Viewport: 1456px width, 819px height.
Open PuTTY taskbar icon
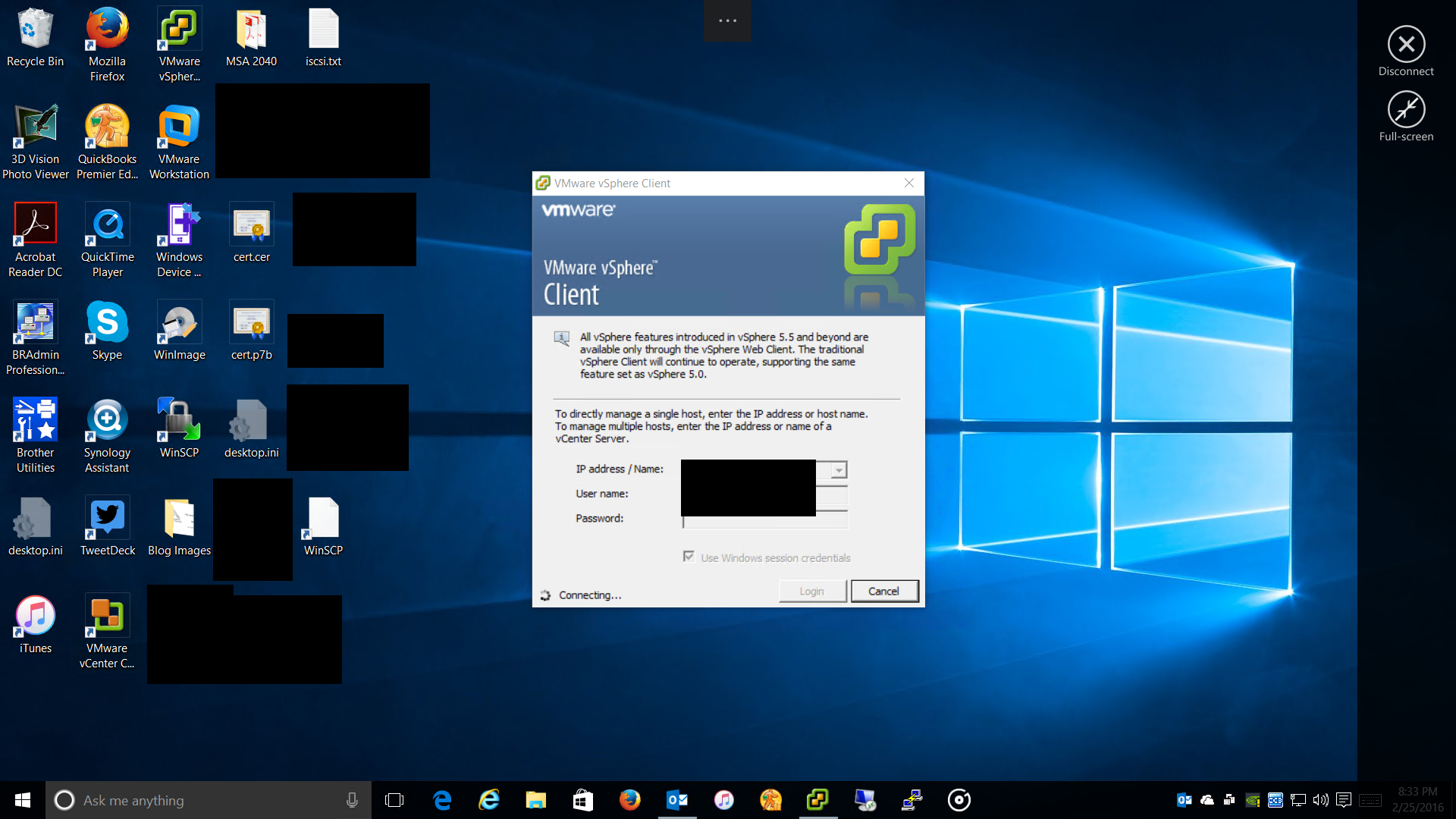coord(912,800)
